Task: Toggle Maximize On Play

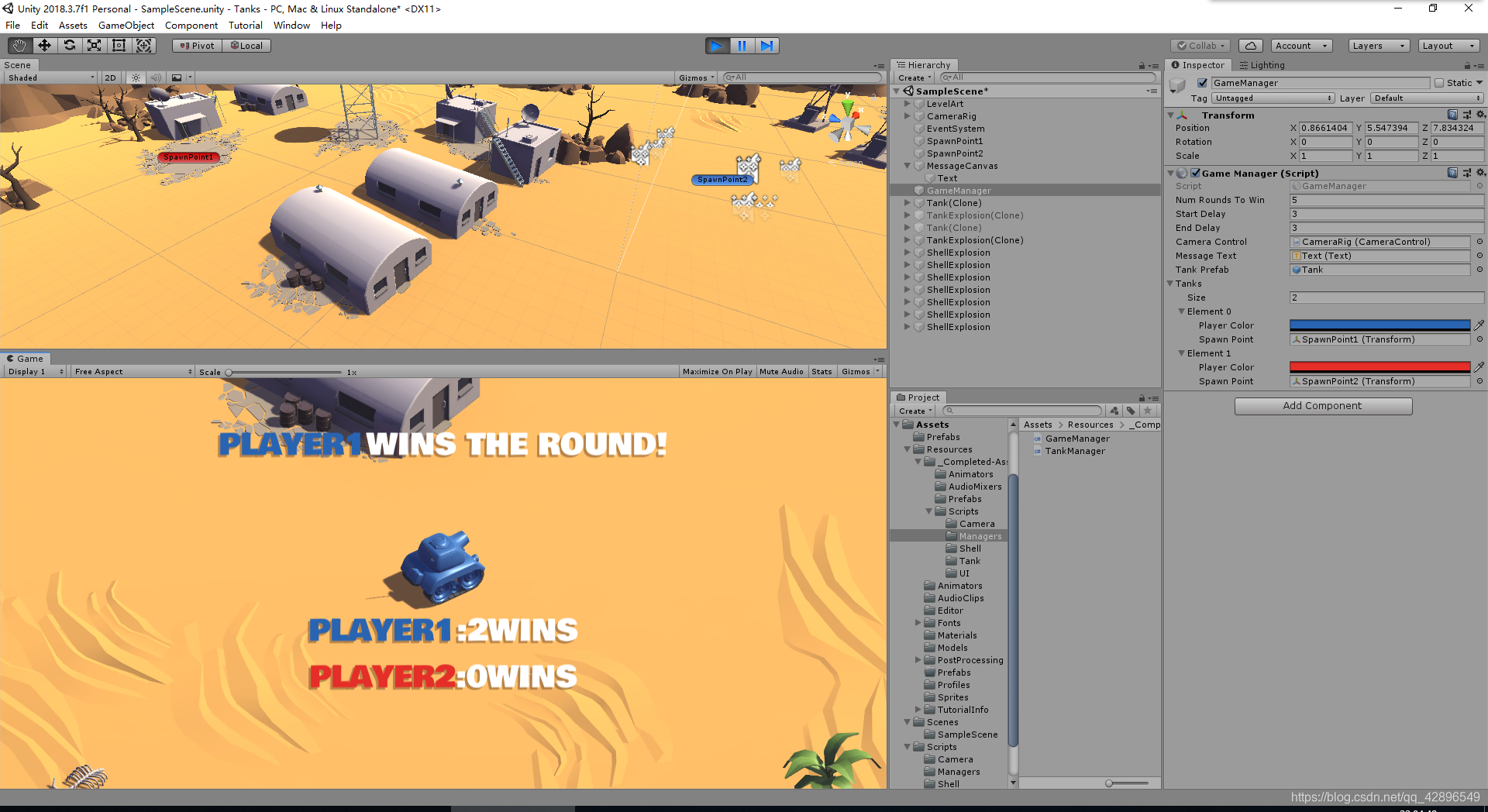Action: [x=717, y=372]
